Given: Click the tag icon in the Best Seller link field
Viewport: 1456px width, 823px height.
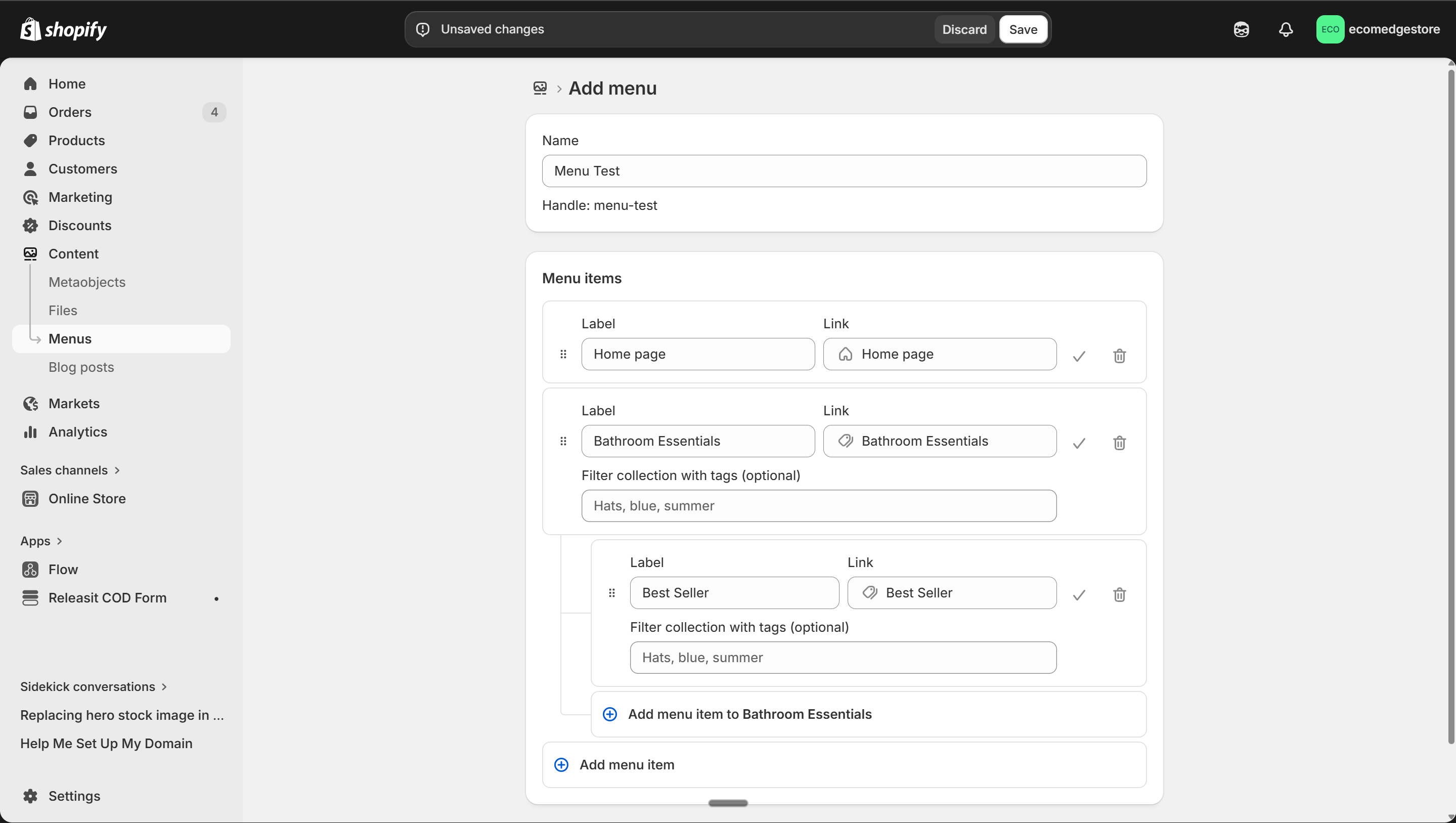Looking at the screenshot, I should 869,592.
